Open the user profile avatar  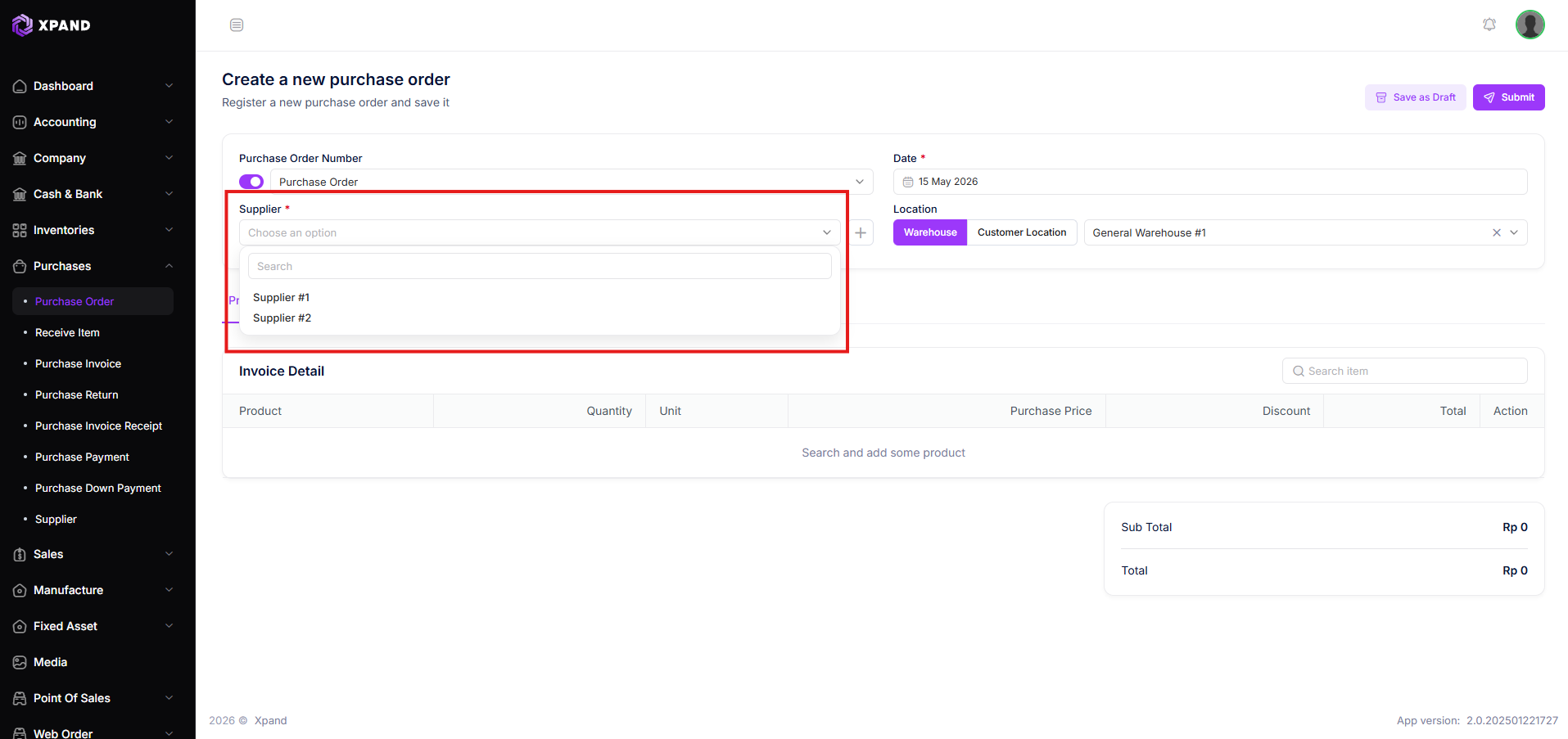1530,25
